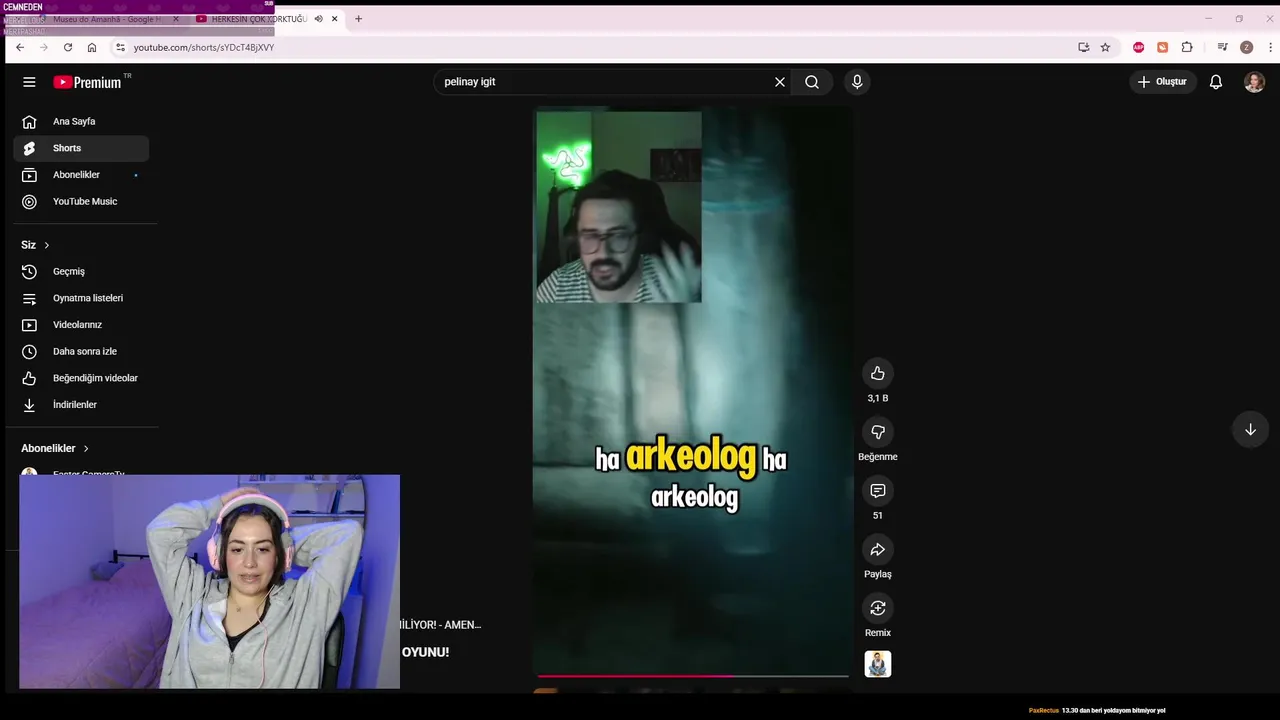Open the ABP Adblock extension
Screen dimensions: 1280x720
[x=1139, y=47]
